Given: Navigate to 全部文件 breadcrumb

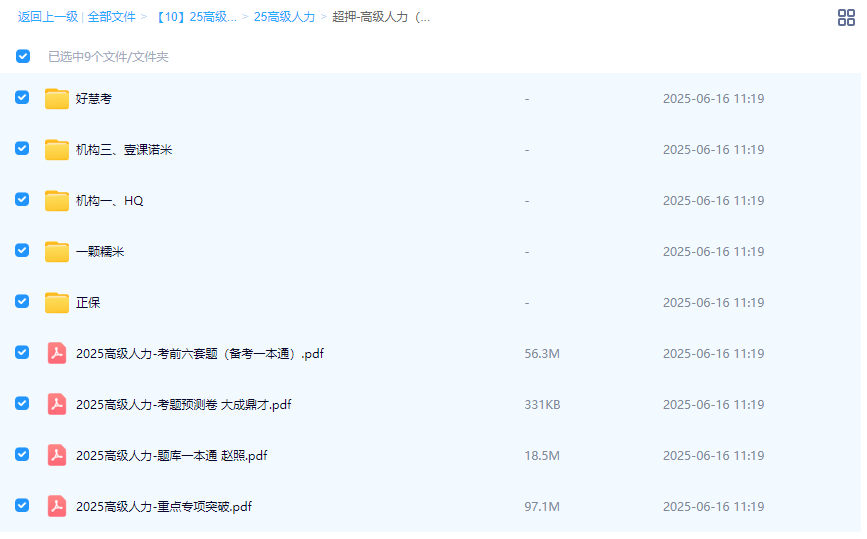Looking at the screenshot, I should pyautogui.click(x=111, y=17).
